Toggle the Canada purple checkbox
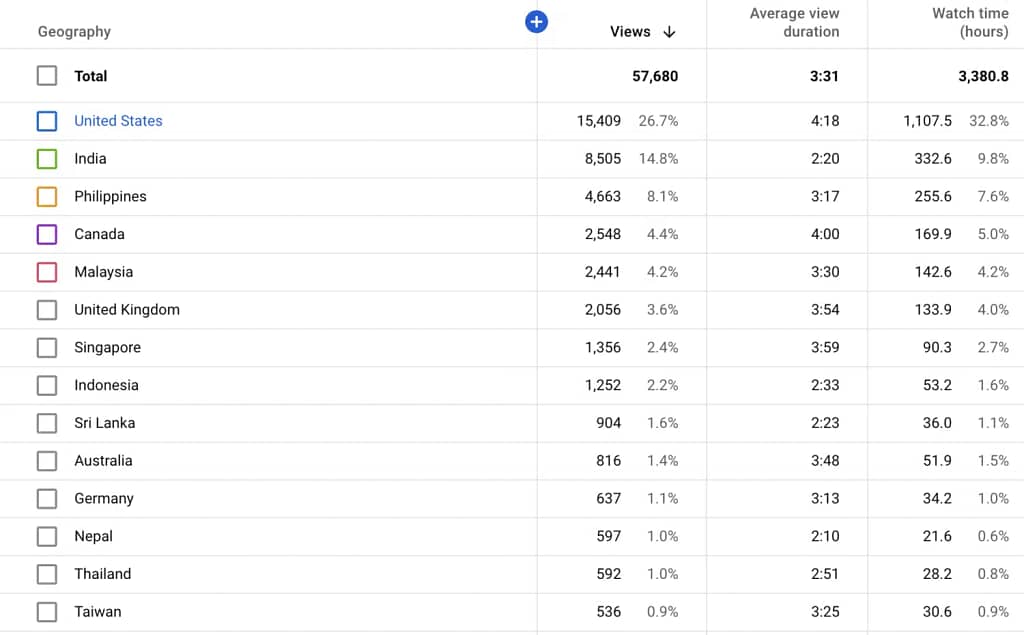The image size is (1024, 635). 47,234
